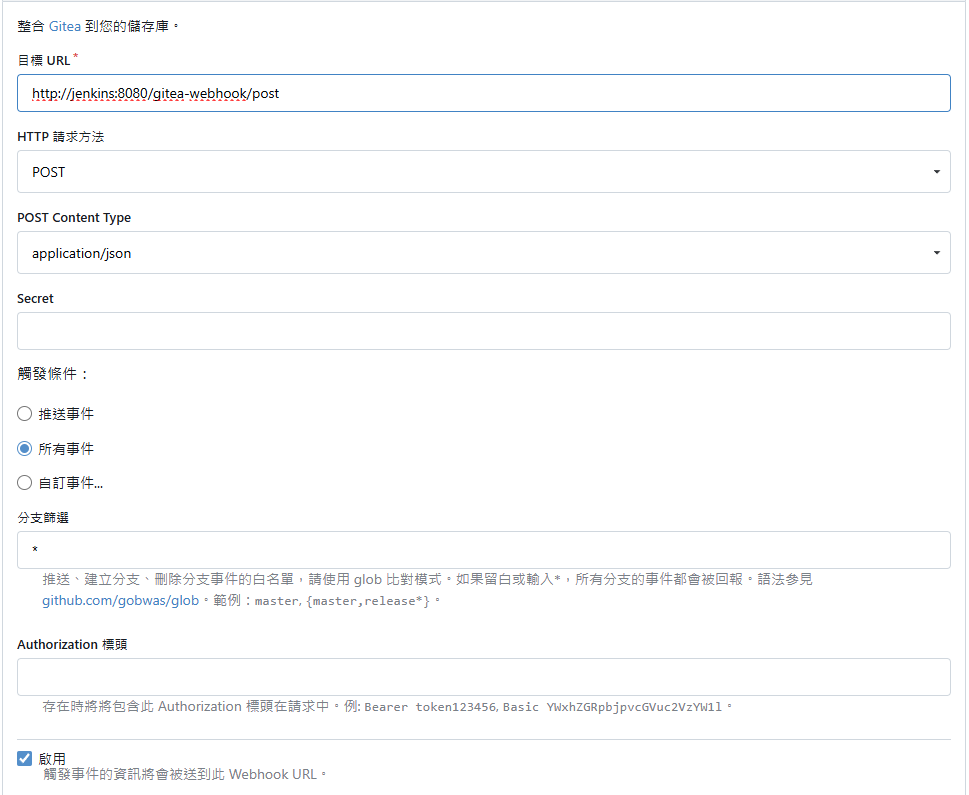Expand the POST Content Type dropdown
This screenshot has width=969, height=795.
click(x=483, y=253)
